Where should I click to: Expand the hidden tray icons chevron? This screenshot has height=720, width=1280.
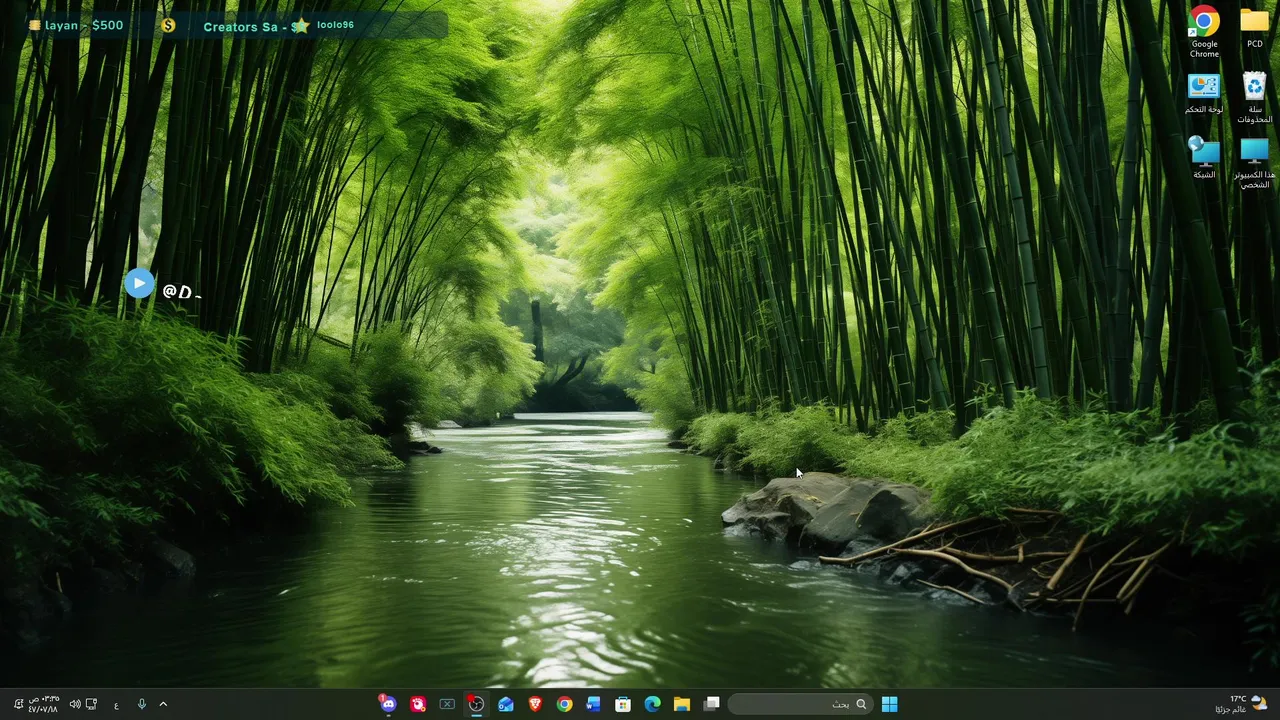tap(163, 704)
